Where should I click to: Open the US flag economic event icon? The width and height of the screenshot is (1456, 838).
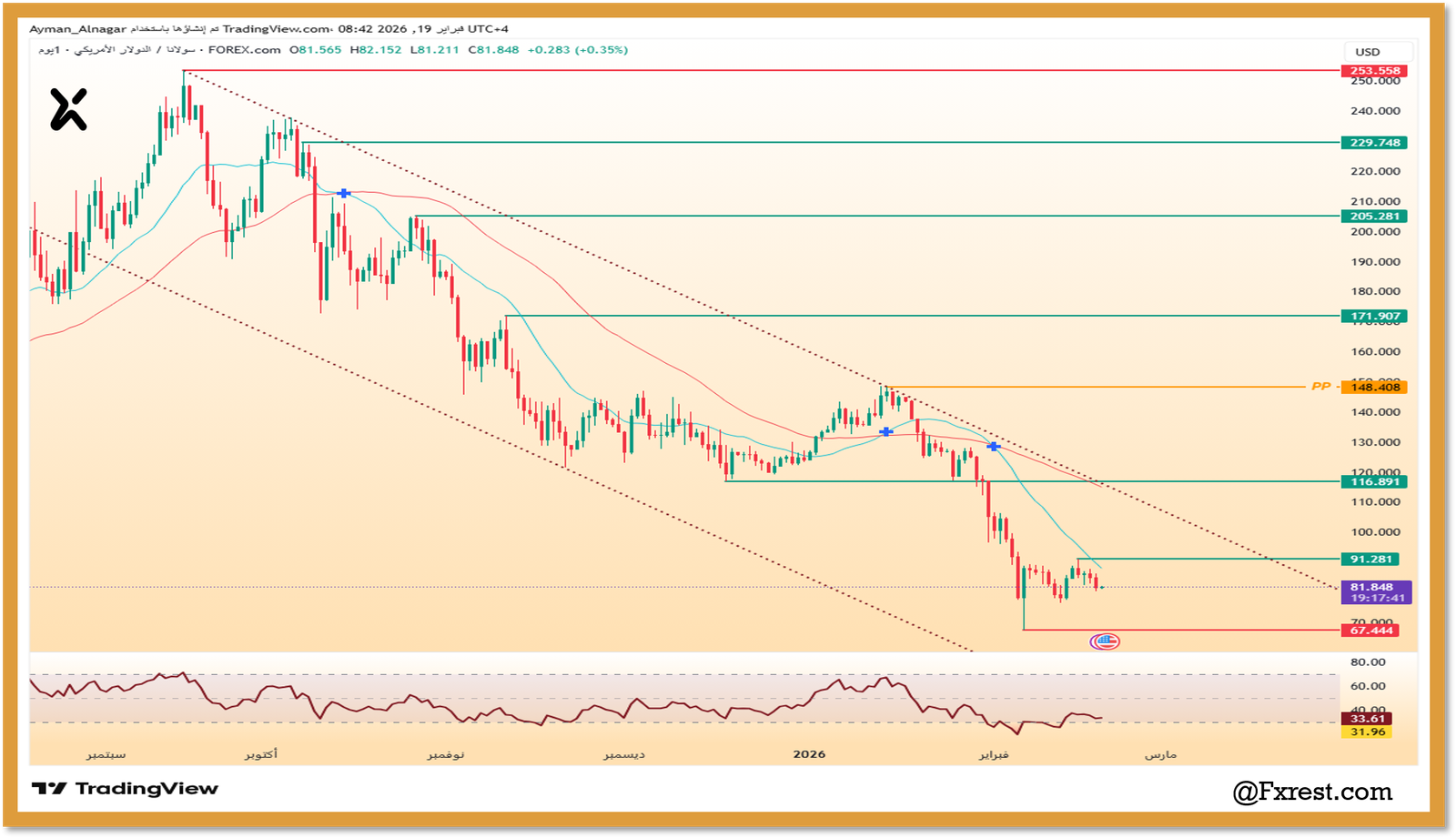1105,641
